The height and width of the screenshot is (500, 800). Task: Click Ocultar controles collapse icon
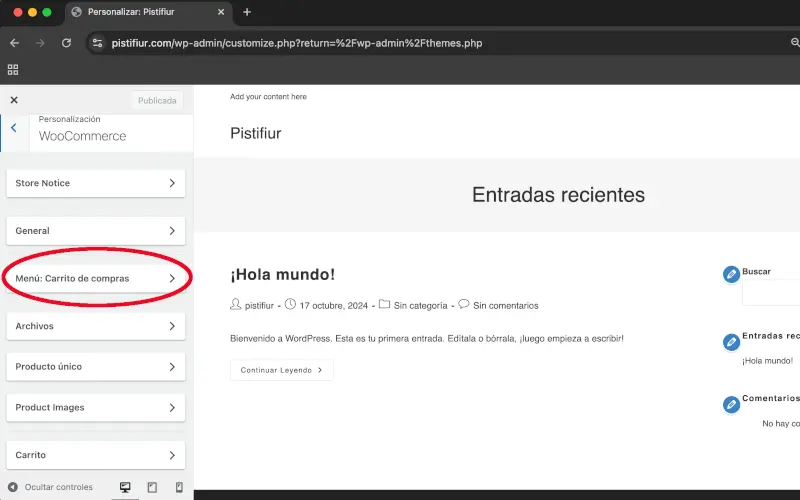(x=13, y=487)
